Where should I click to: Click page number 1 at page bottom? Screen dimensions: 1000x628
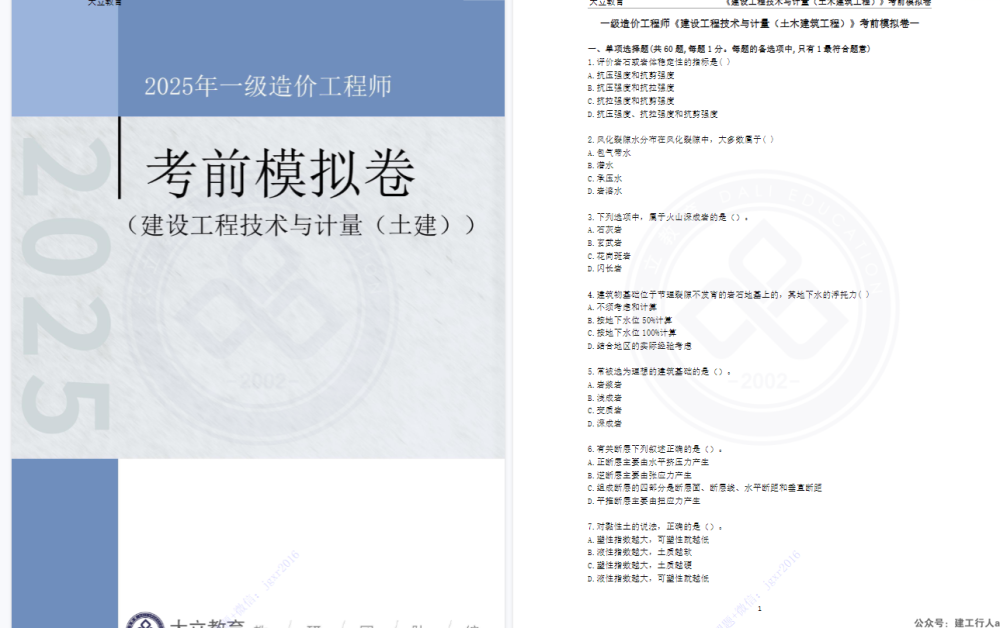click(759, 609)
